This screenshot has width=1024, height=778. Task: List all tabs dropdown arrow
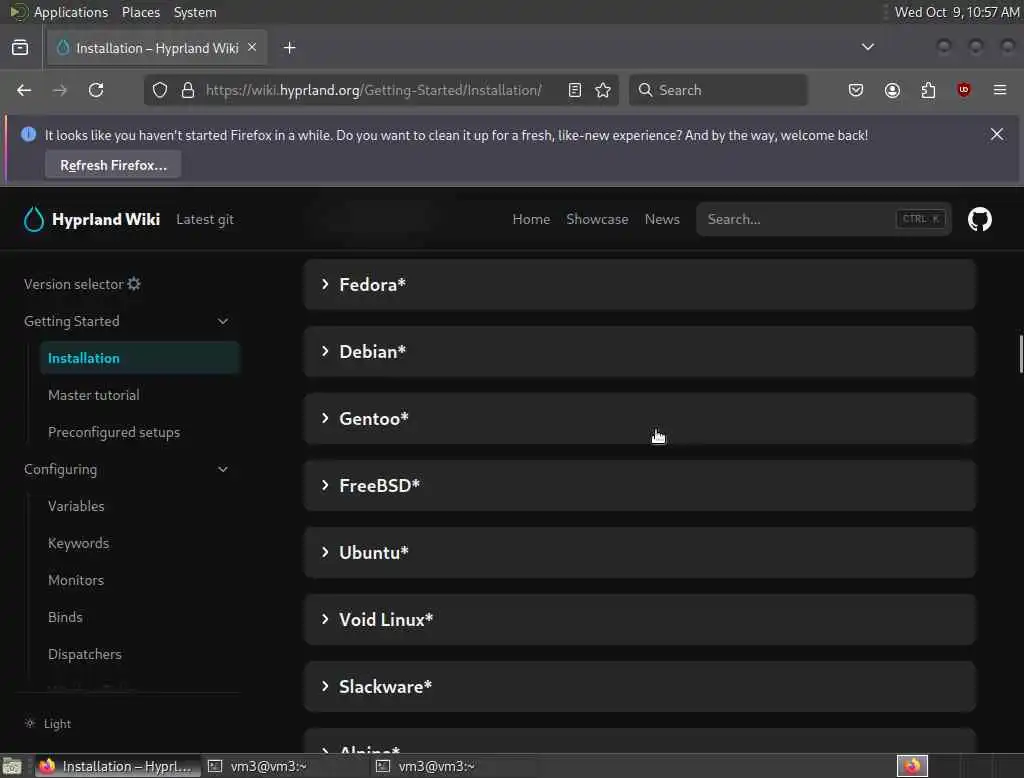click(x=868, y=47)
